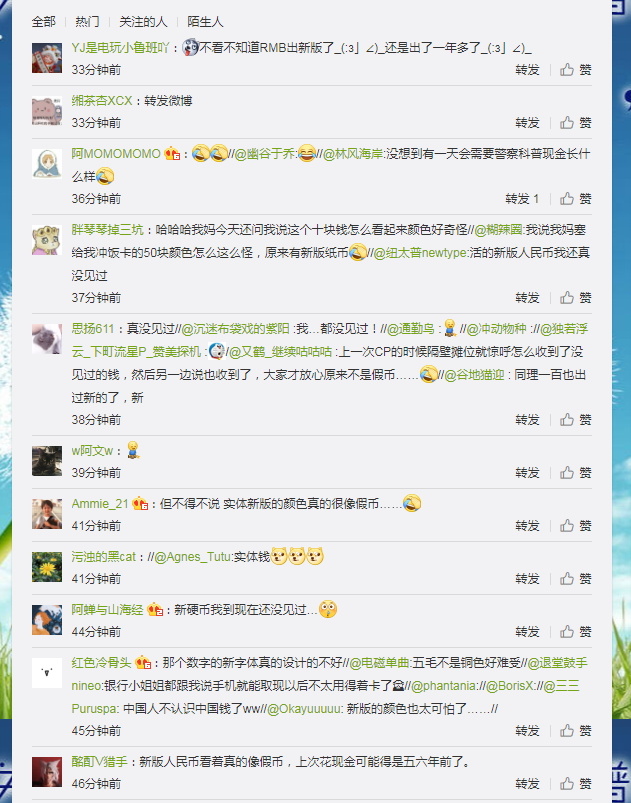This screenshot has width=631, height=803.
Task: Select the 关注的人 filter tab
Action: click(143, 22)
